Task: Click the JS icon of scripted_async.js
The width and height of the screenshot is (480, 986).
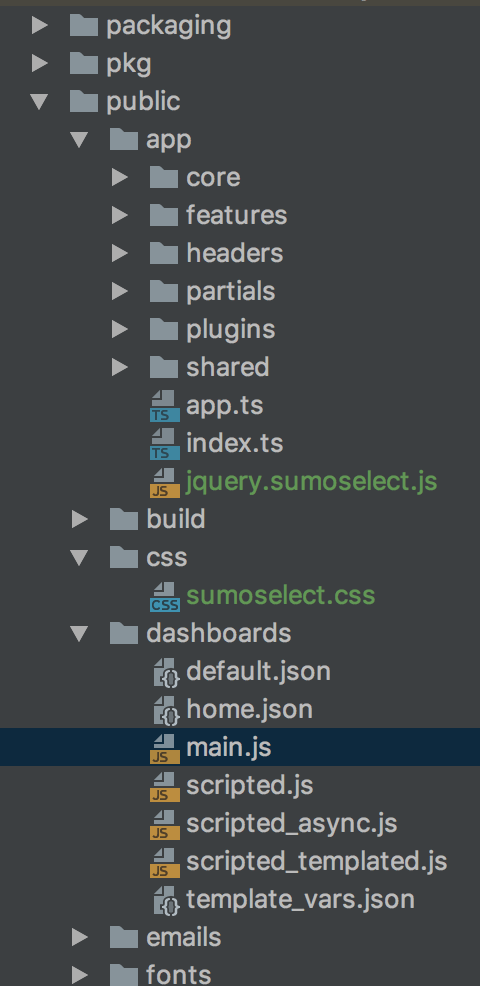Action: [x=164, y=824]
